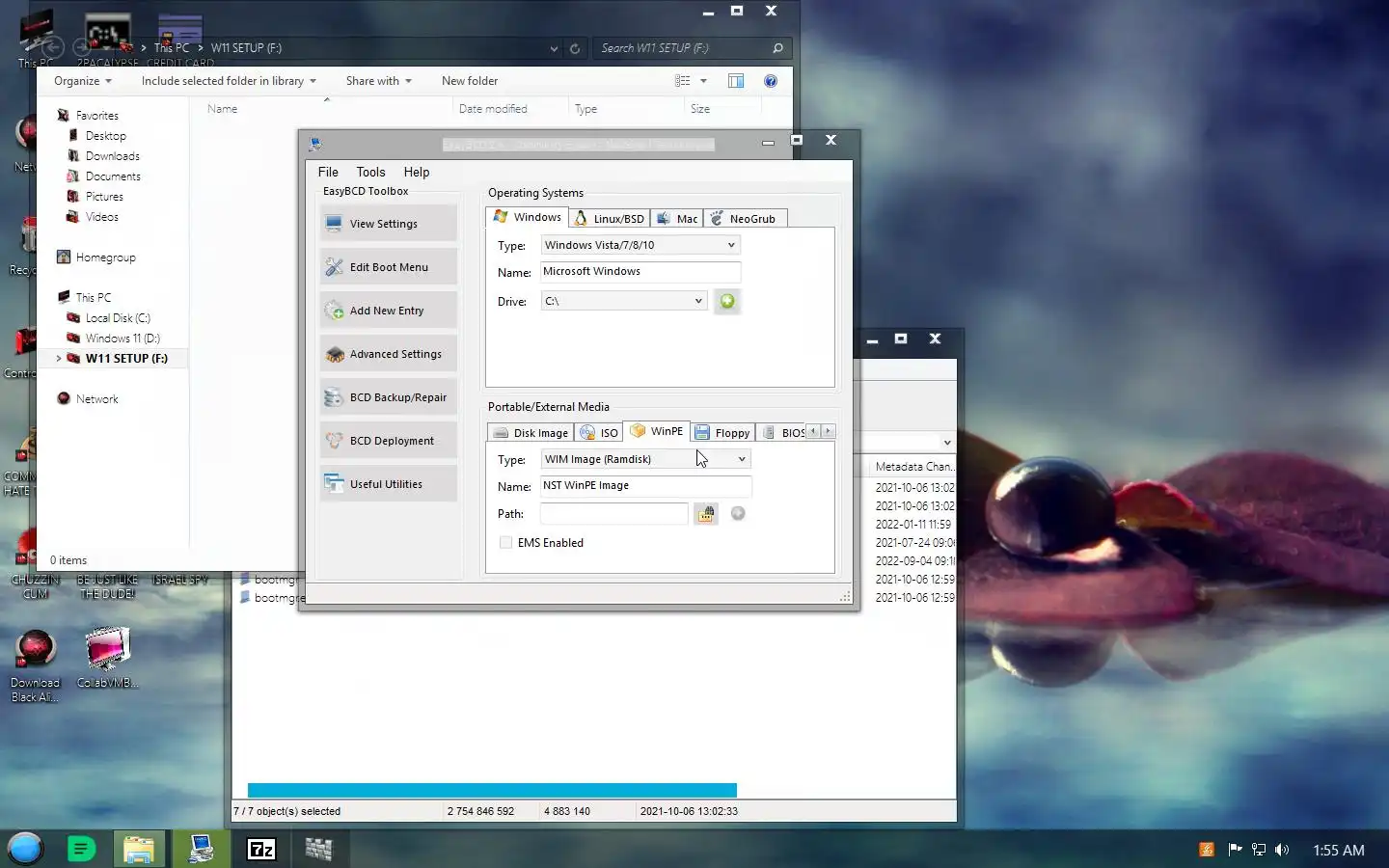
Task: Open File Explorer taskbar icon
Action: pos(139,849)
